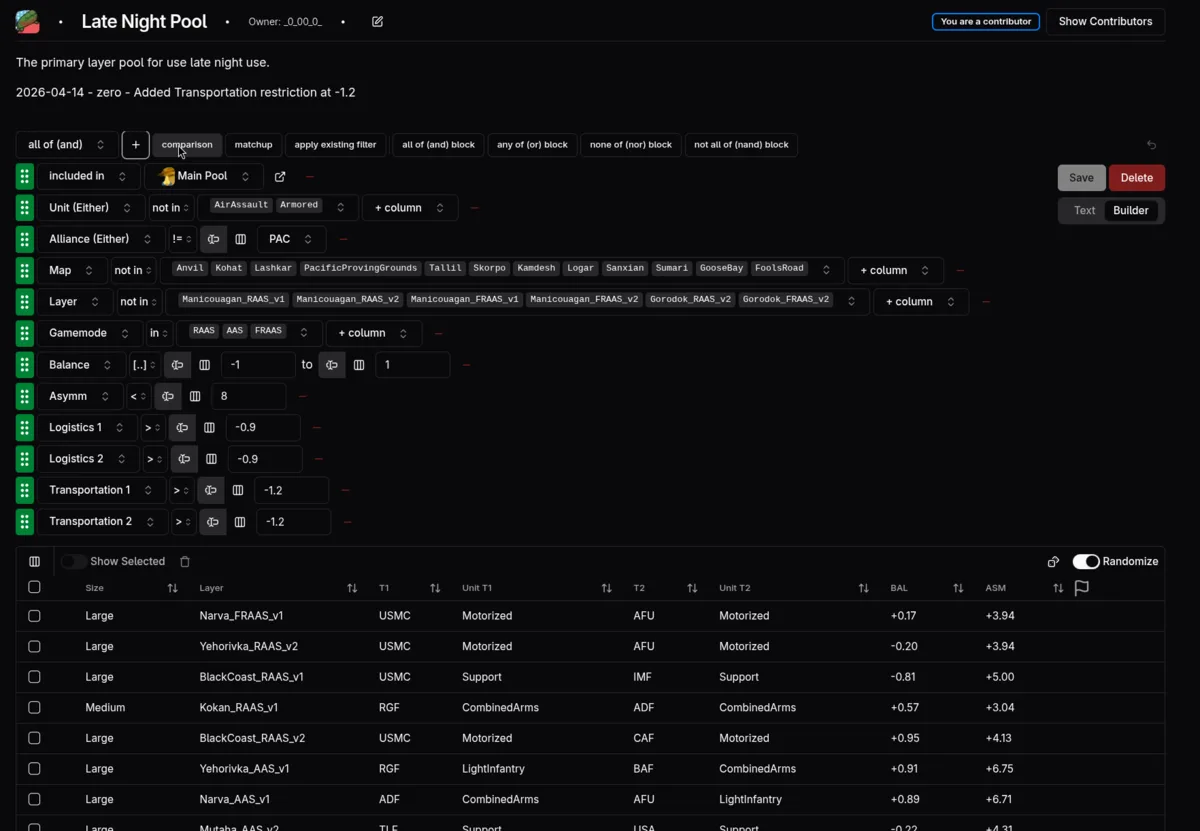1200x831 pixels.
Task: Select value mode icon in Asymm row
Action: (168, 396)
